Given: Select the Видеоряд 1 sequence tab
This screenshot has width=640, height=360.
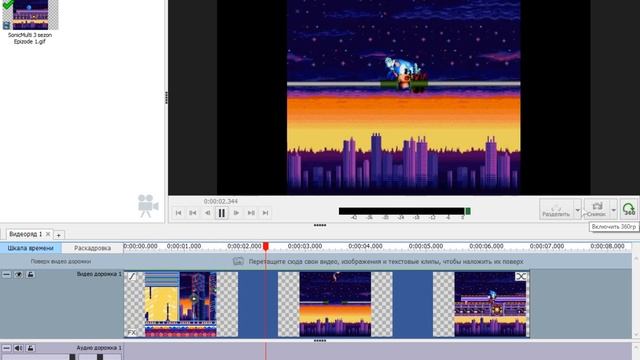Looking at the screenshot, I should tap(25, 234).
